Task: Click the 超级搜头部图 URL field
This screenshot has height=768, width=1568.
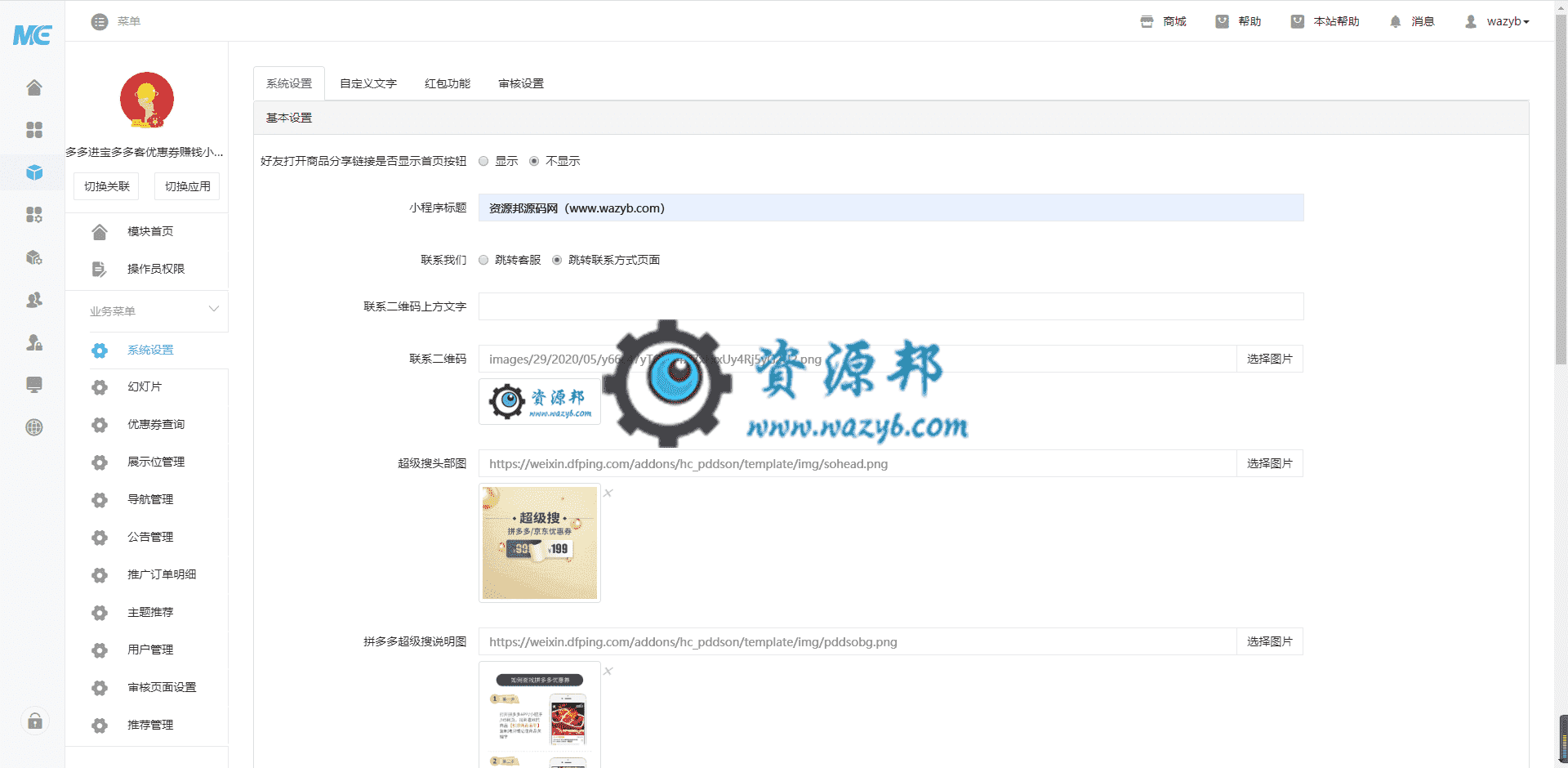Action: [x=857, y=464]
